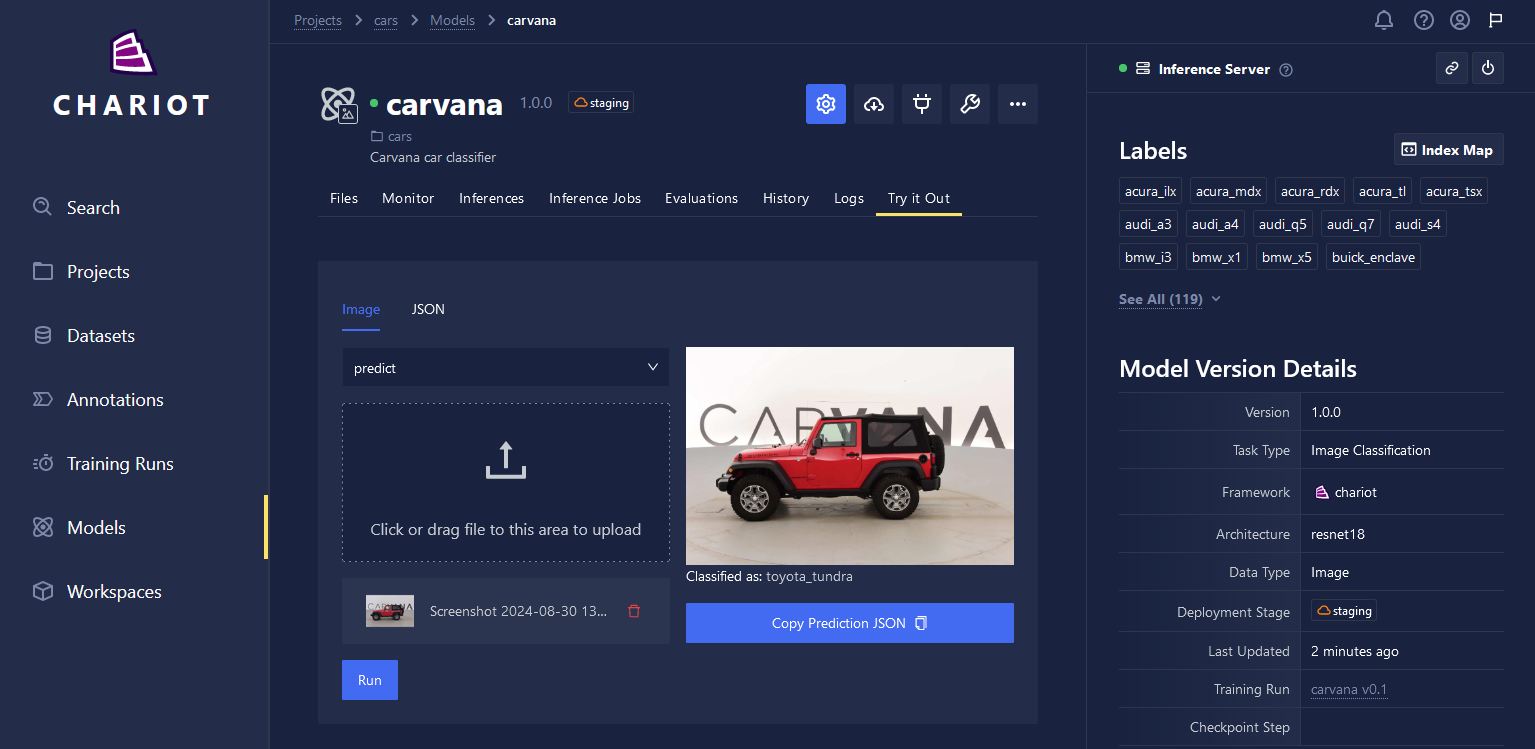The image size is (1535, 749).
Task: Open cars breadcrumb link
Action: point(386,20)
